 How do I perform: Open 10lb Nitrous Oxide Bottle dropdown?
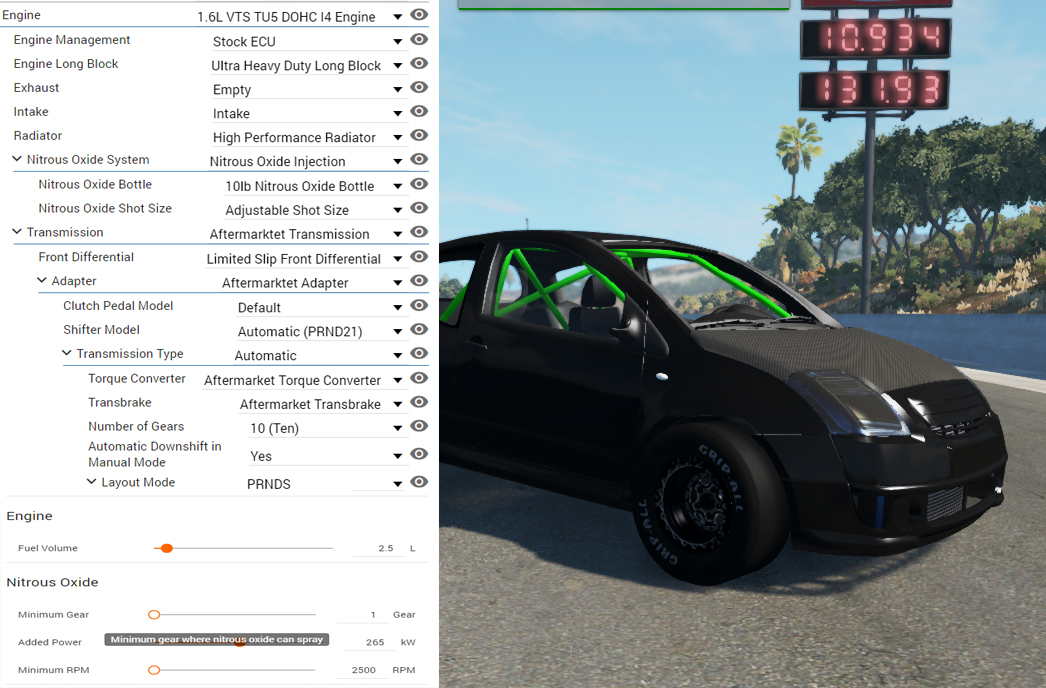(314, 186)
